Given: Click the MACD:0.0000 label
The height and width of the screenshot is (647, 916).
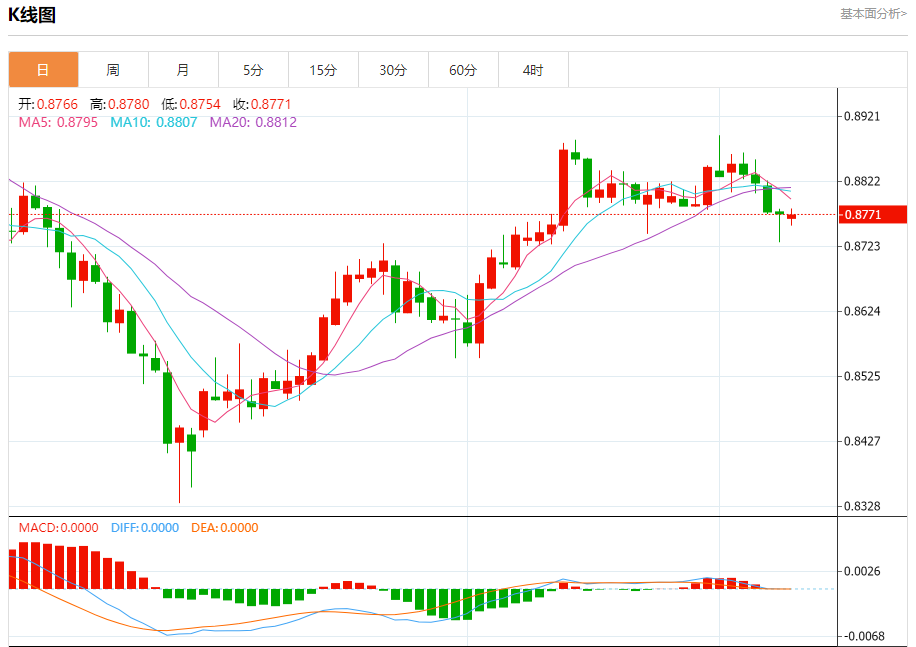Looking at the screenshot, I should click(58, 528).
